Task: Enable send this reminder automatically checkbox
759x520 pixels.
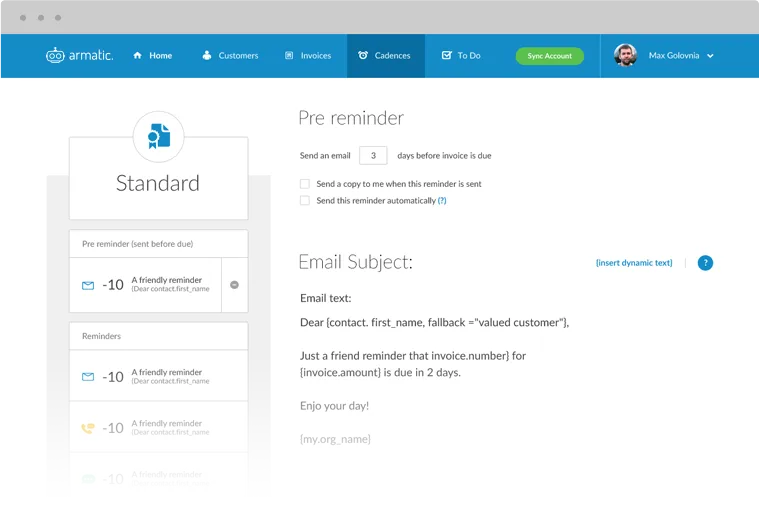Action: 304,200
